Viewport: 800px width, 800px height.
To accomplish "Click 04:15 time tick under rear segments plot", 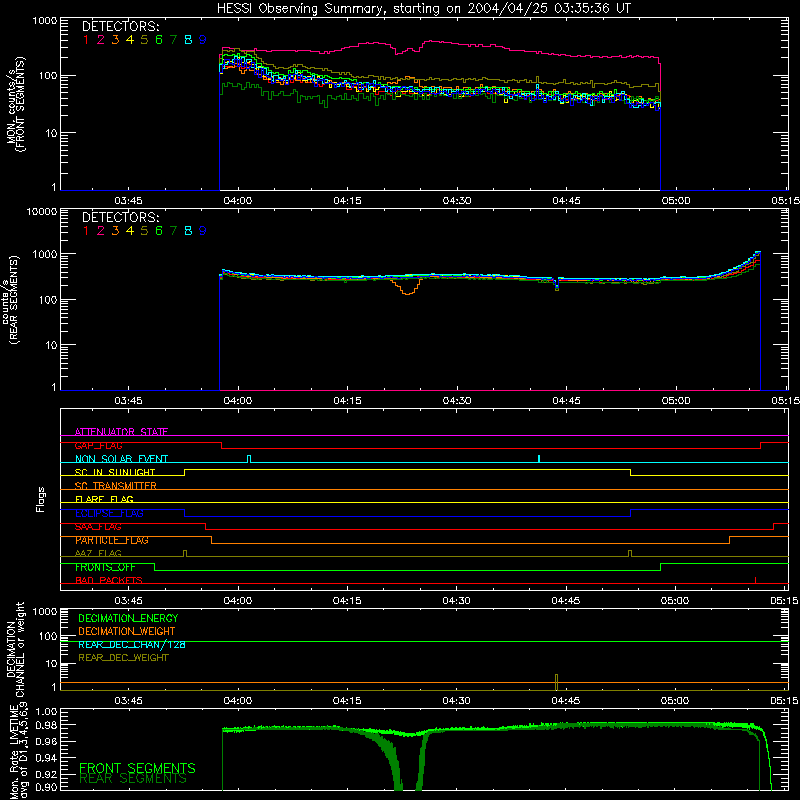I will pos(347,401).
